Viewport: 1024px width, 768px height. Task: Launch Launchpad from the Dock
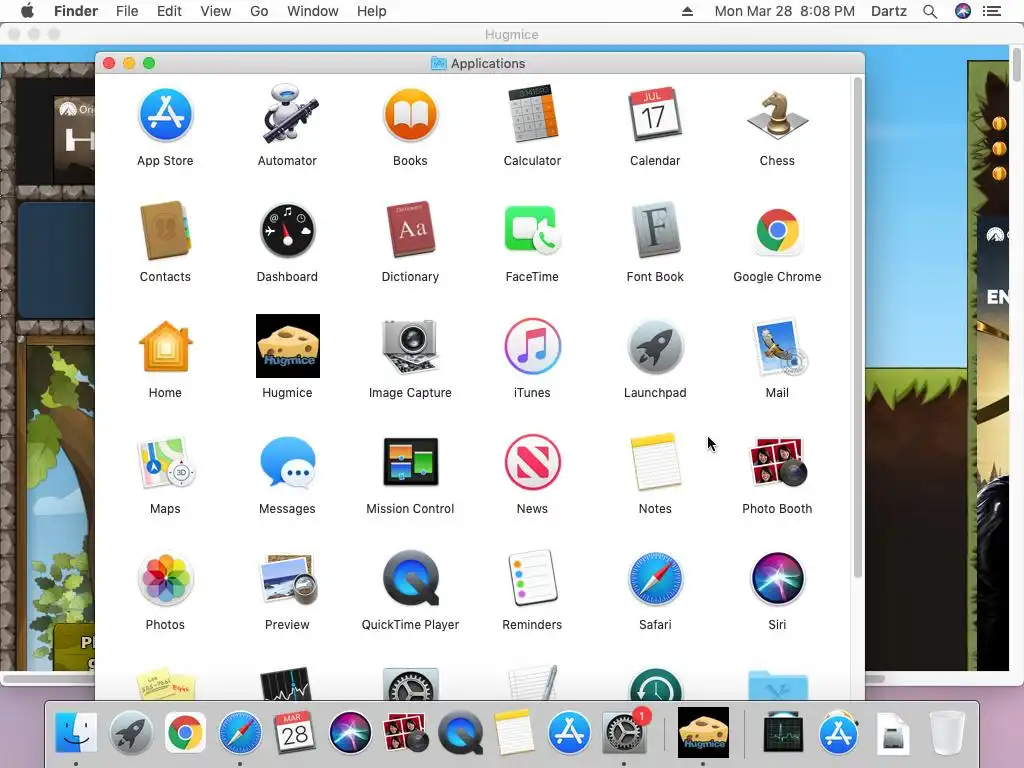pos(131,733)
